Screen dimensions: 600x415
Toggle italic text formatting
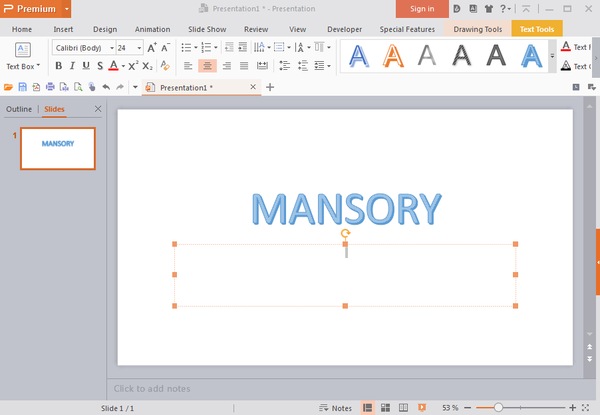[x=72, y=66]
